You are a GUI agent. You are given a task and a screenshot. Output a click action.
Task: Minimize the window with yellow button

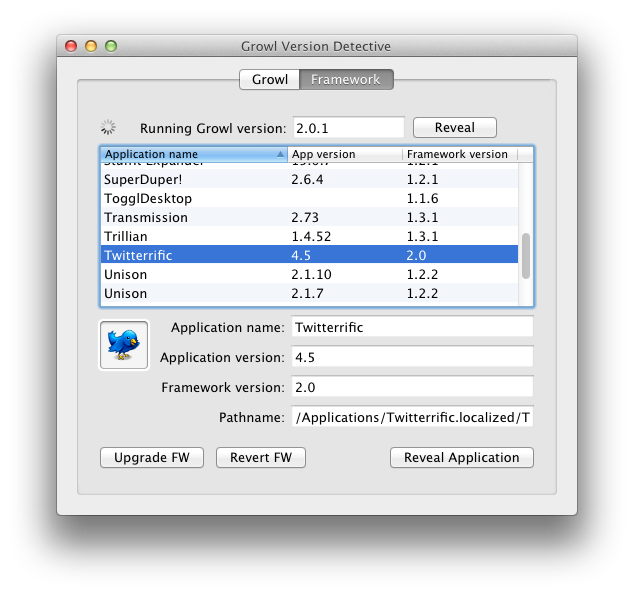(x=91, y=46)
